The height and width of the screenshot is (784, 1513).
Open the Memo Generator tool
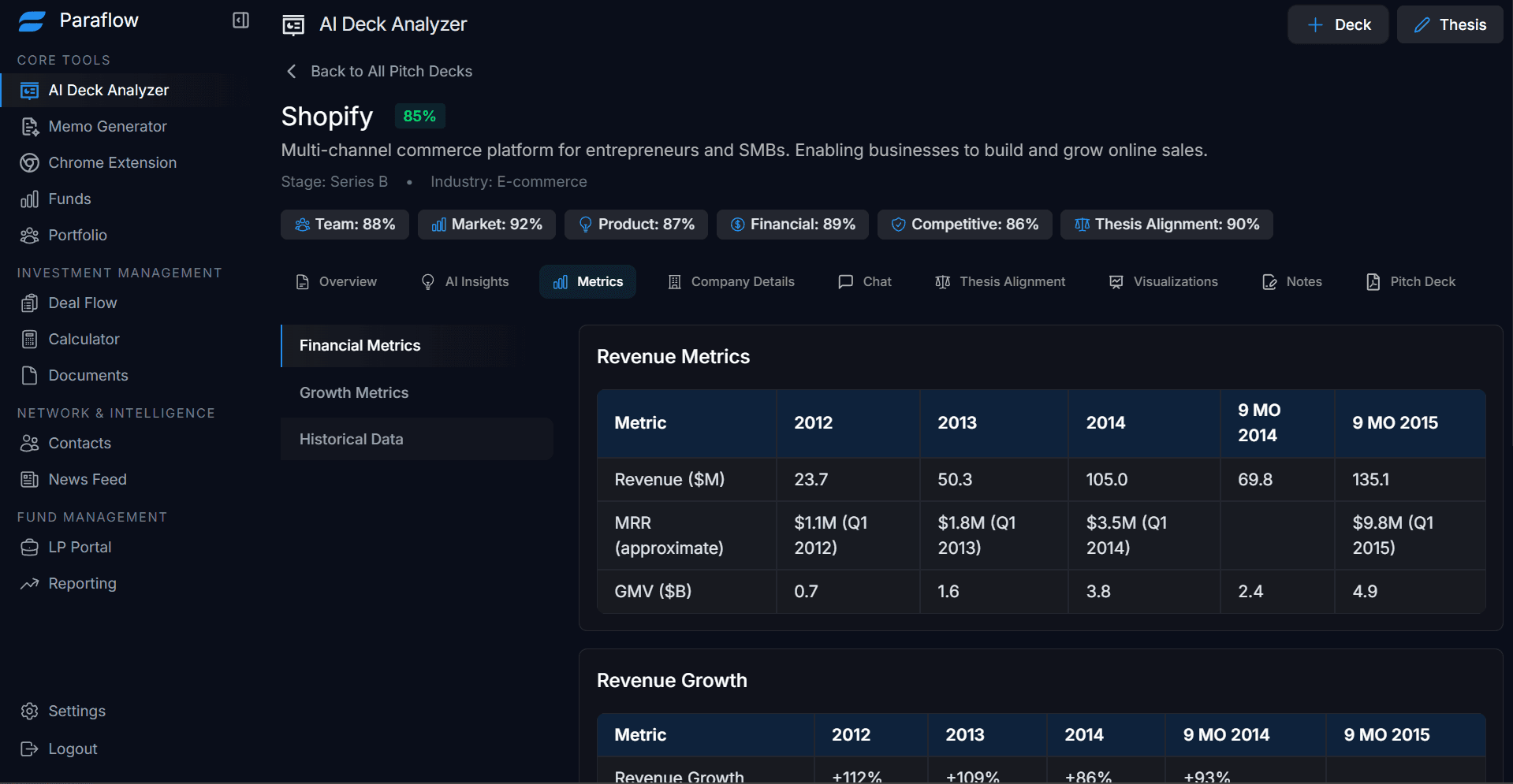(107, 126)
